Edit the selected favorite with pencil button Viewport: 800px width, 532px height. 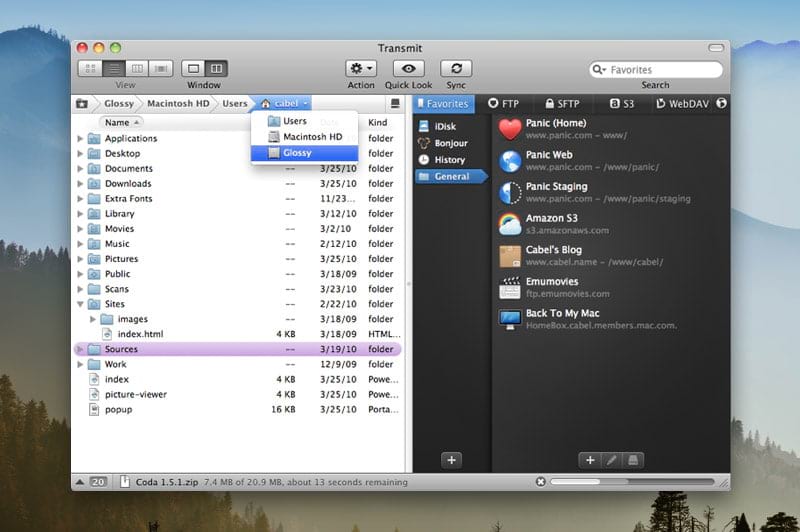pos(611,460)
